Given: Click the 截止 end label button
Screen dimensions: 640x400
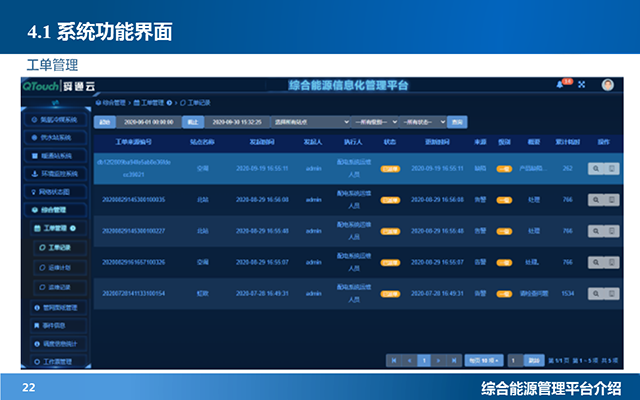Looking at the screenshot, I should 193,122.
